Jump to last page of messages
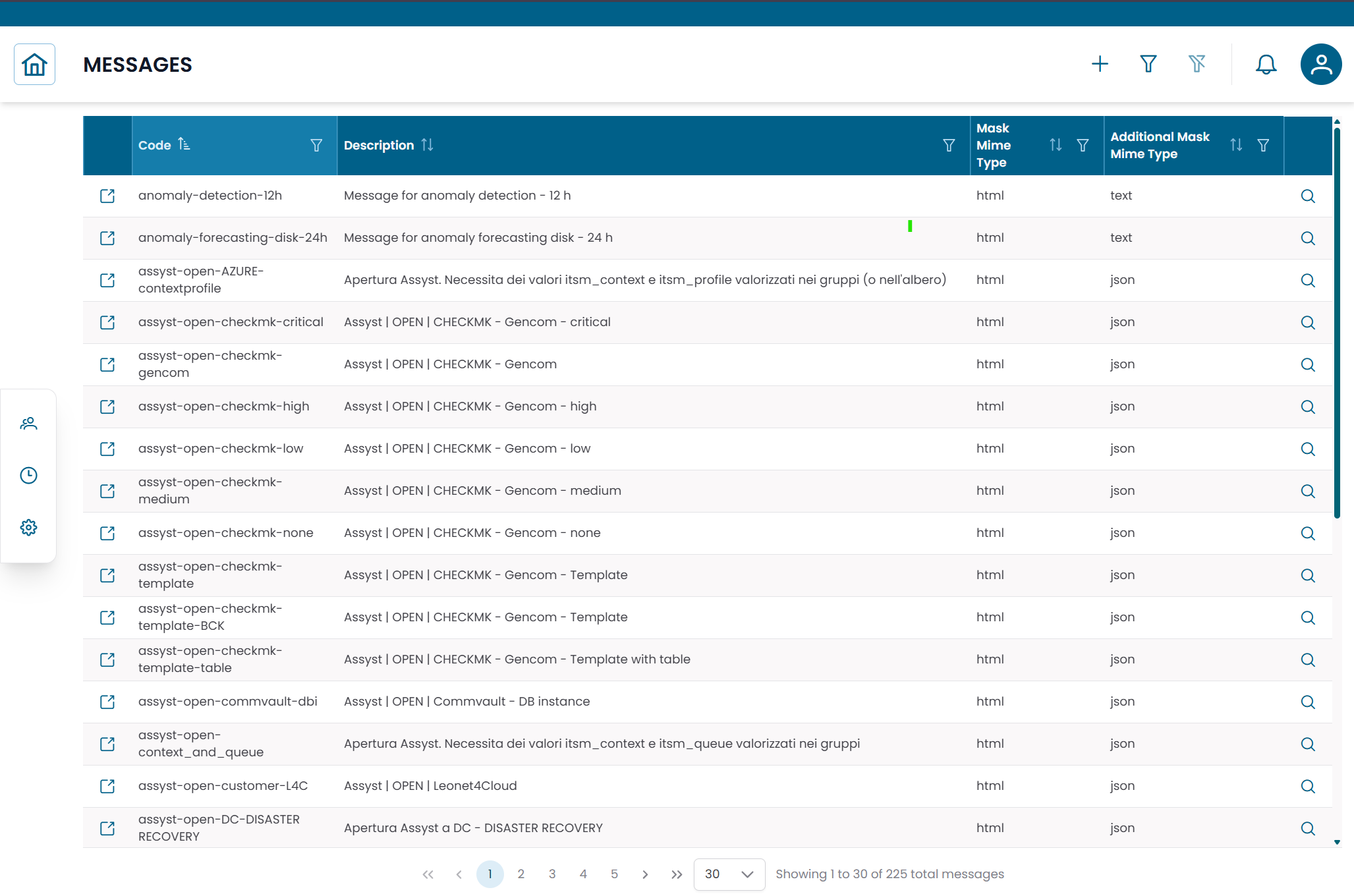The width and height of the screenshot is (1354, 896). click(x=677, y=874)
